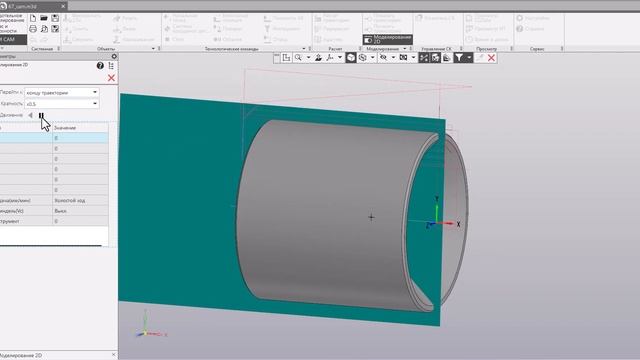Click the Показать траектории command
Image resolution: width=640 pixels, height=360 pixels.
point(383,18)
